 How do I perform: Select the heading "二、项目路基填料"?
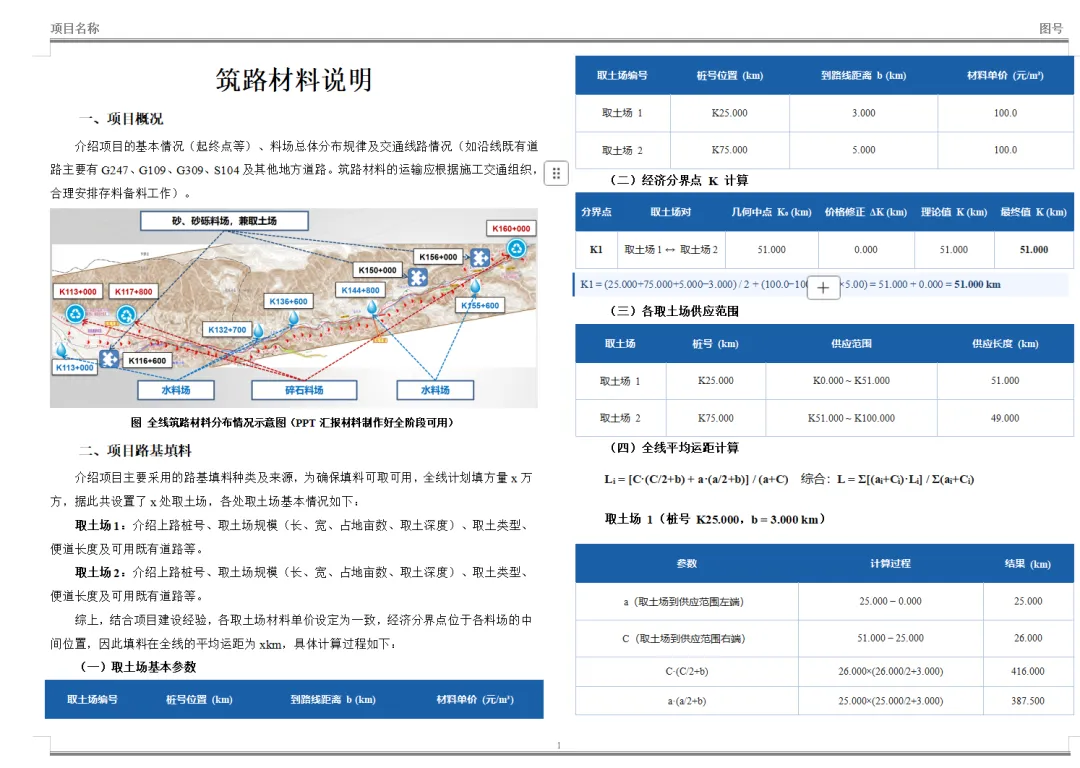135,450
